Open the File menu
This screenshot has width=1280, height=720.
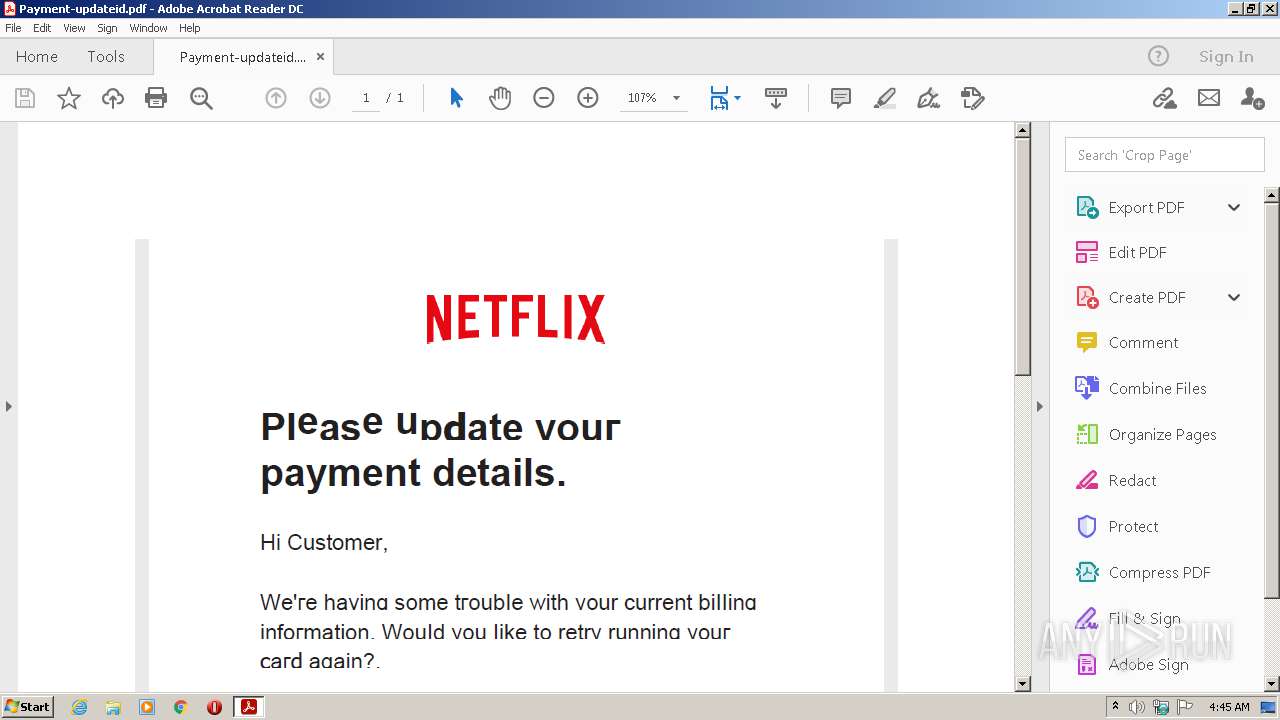pyautogui.click(x=13, y=28)
